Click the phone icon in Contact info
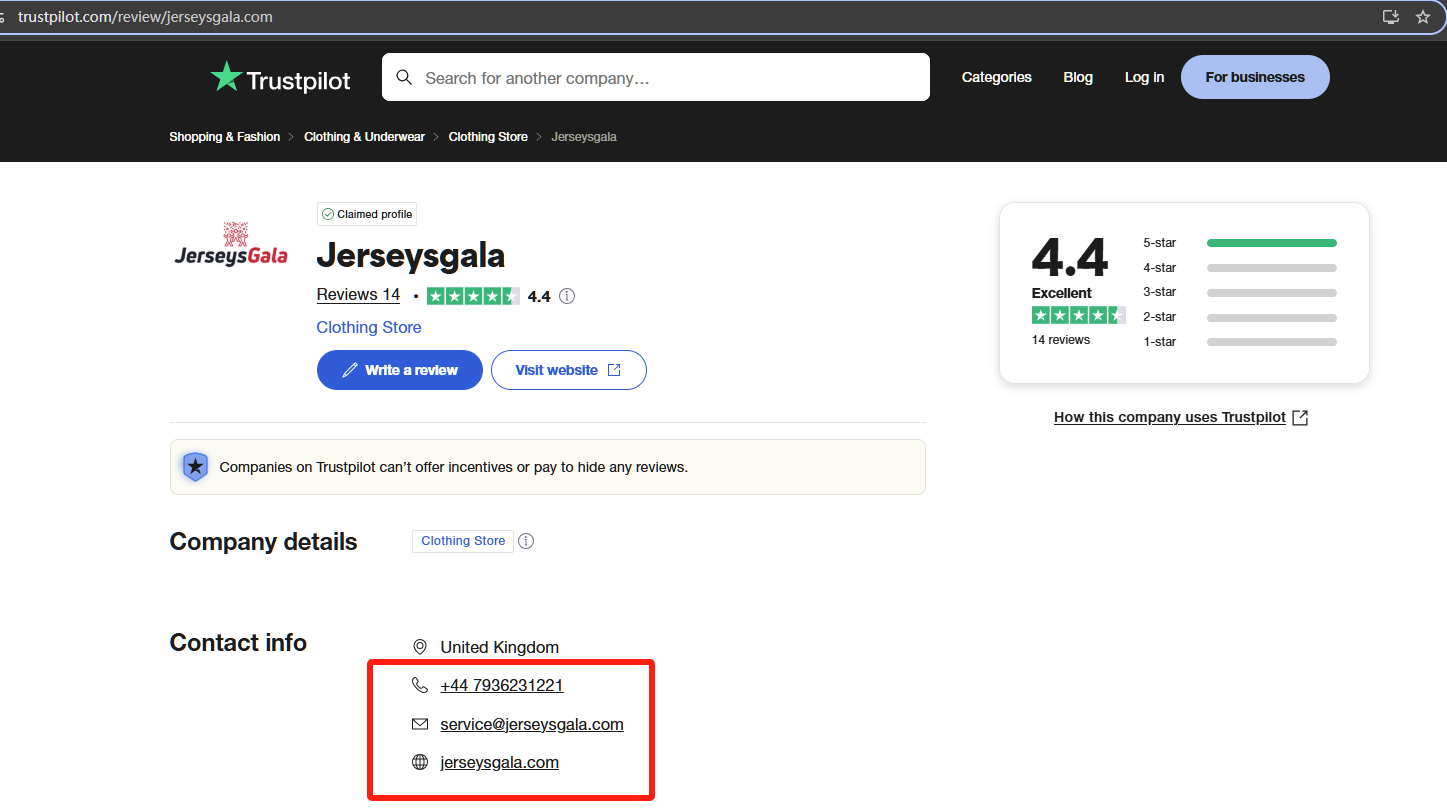The image size is (1447, 809). (x=420, y=685)
